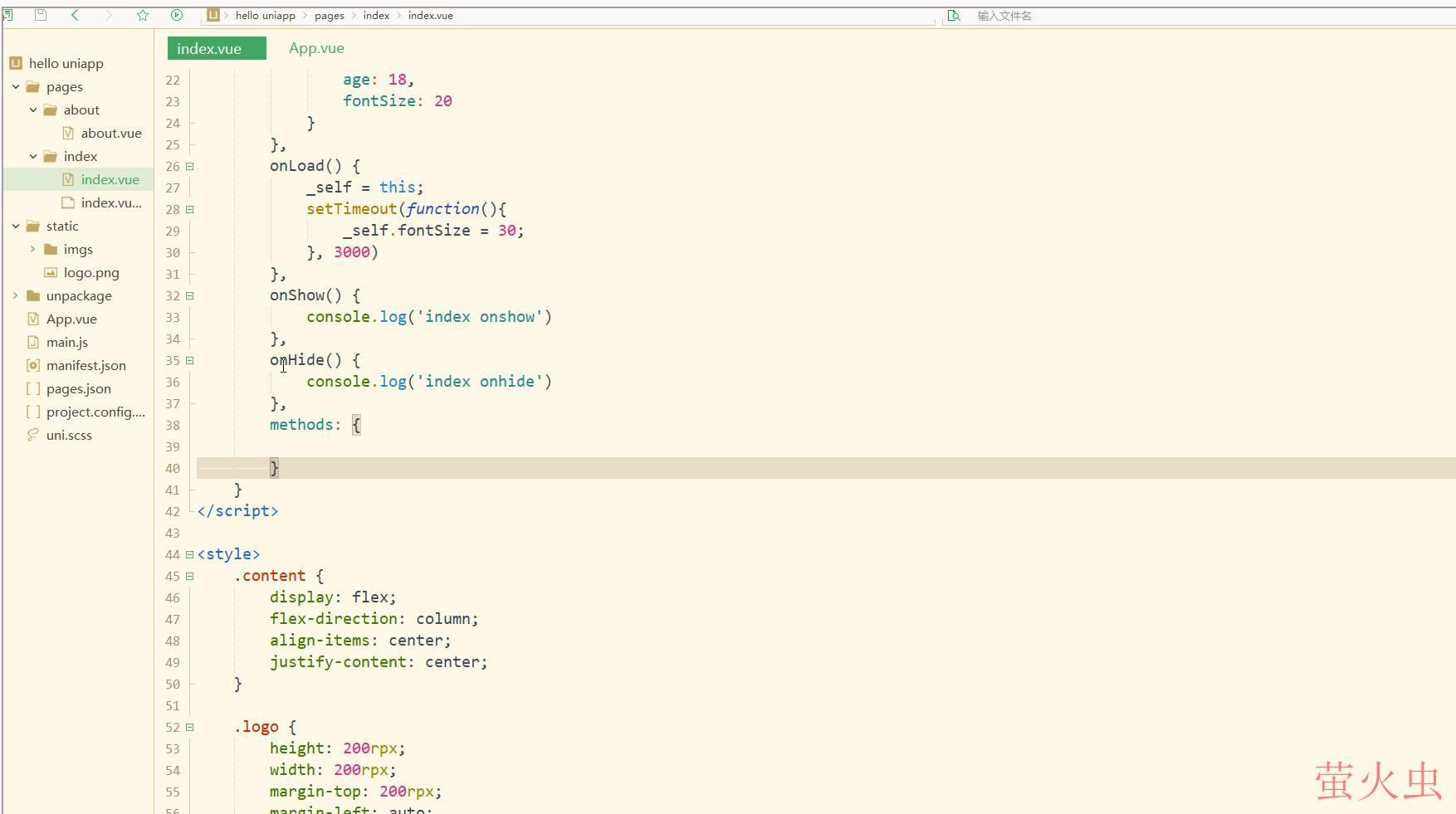
Task: Click the project.config bracket file icon
Action: pyautogui.click(x=33, y=412)
